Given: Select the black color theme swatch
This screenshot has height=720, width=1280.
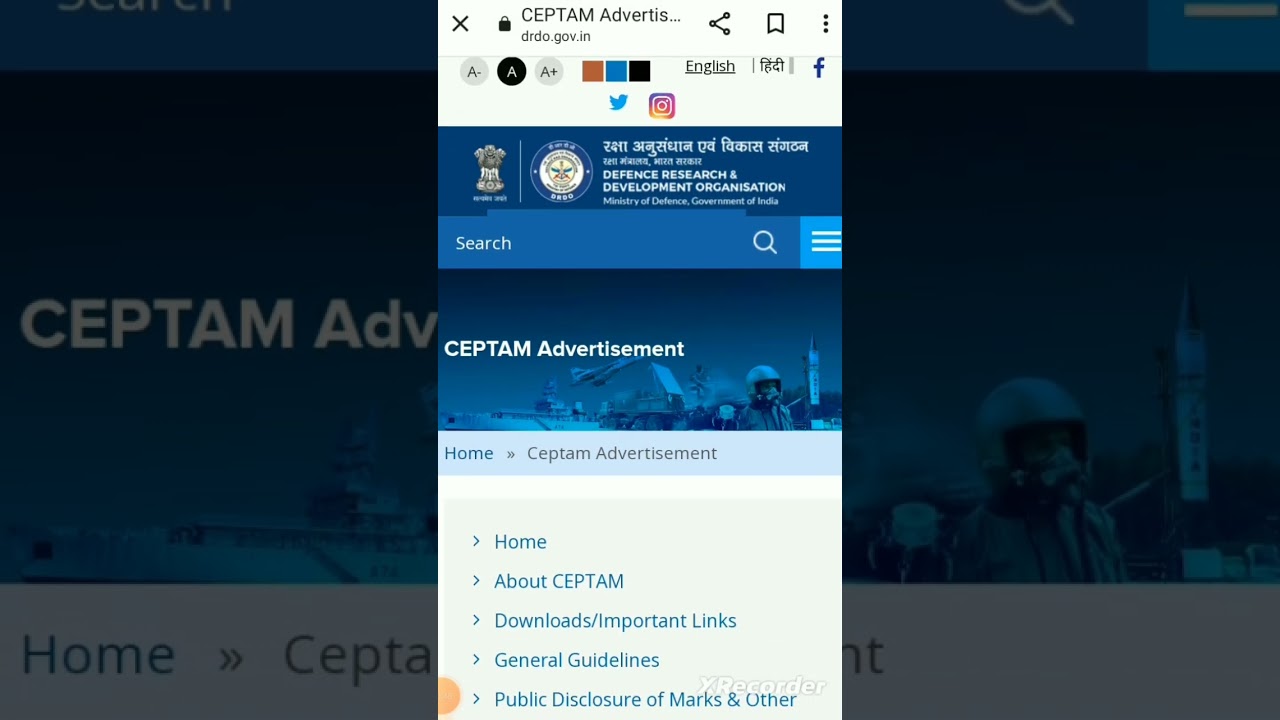Looking at the screenshot, I should 640,71.
